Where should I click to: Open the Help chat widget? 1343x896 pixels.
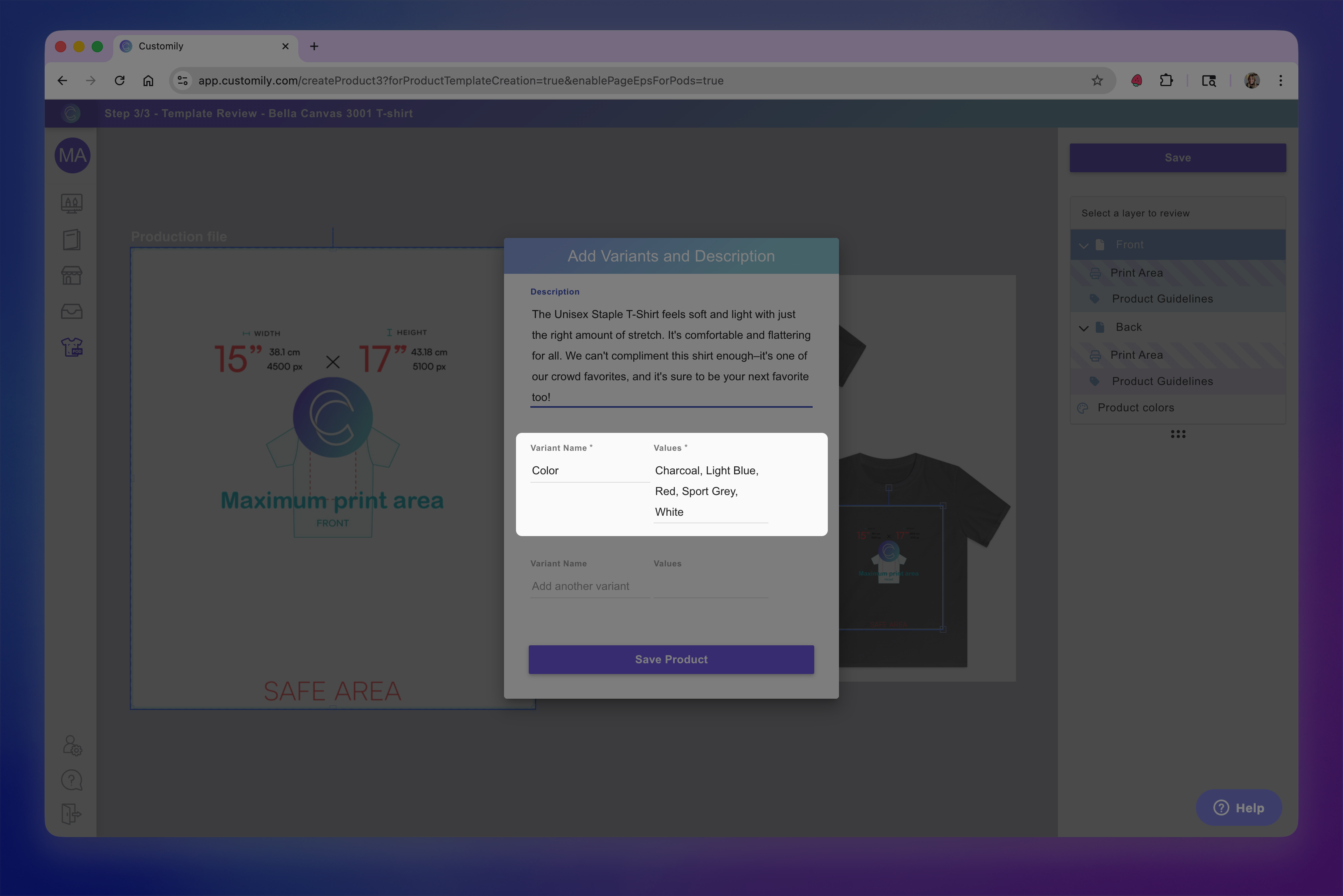point(1239,808)
